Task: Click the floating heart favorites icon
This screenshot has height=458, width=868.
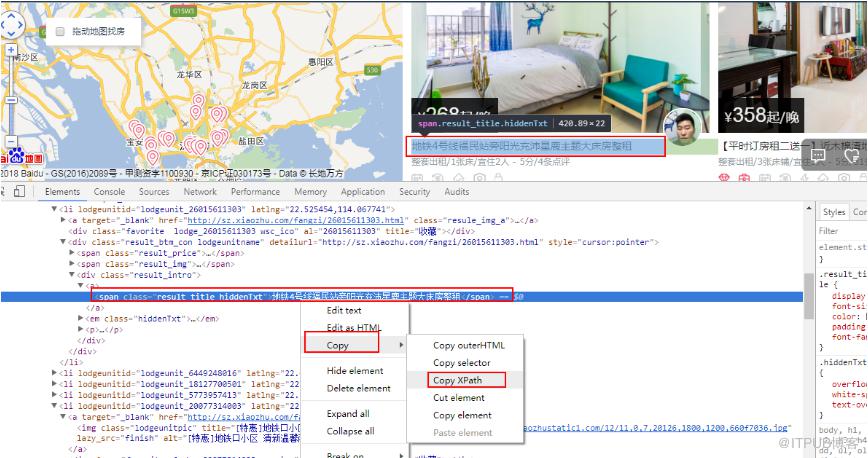Action: [x=852, y=157]
